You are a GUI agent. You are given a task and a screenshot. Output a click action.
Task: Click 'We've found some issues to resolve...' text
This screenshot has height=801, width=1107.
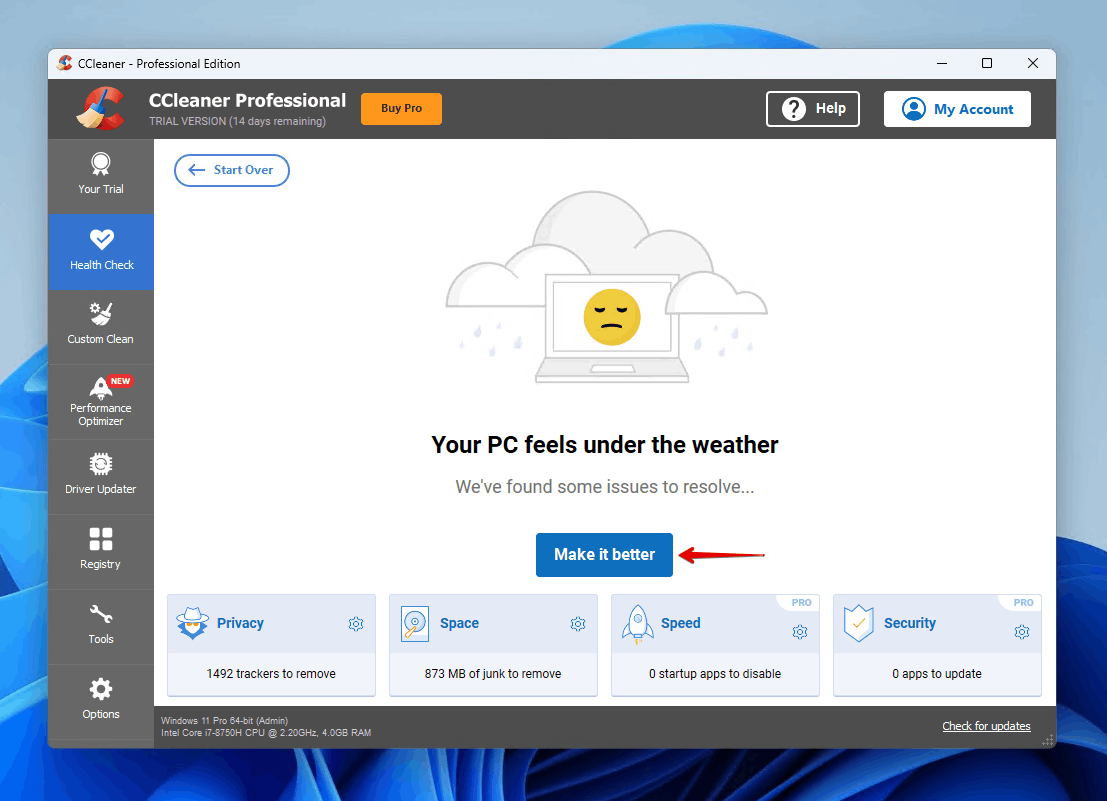pos(604,487)
